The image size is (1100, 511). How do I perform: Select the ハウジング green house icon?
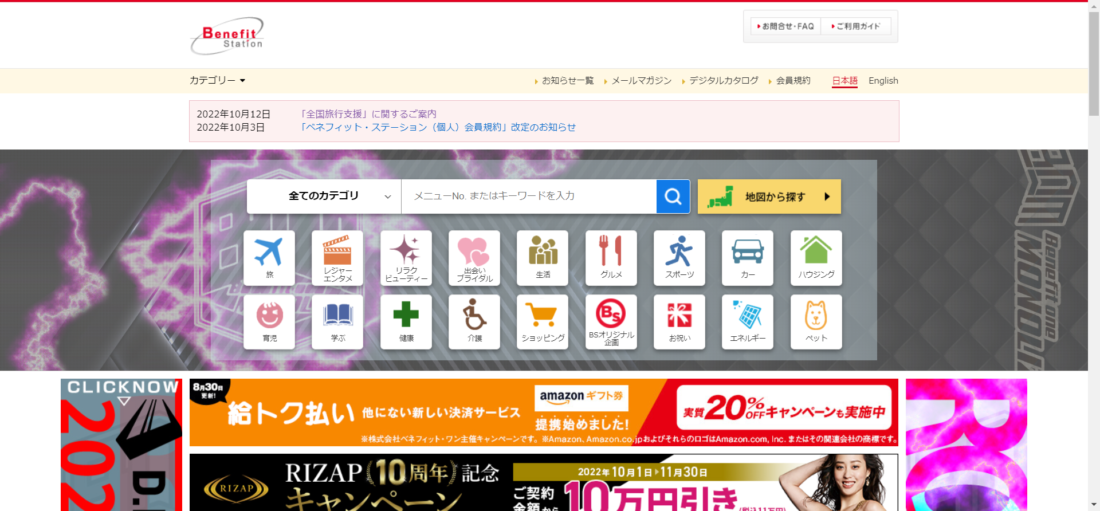tap(816, 258)
